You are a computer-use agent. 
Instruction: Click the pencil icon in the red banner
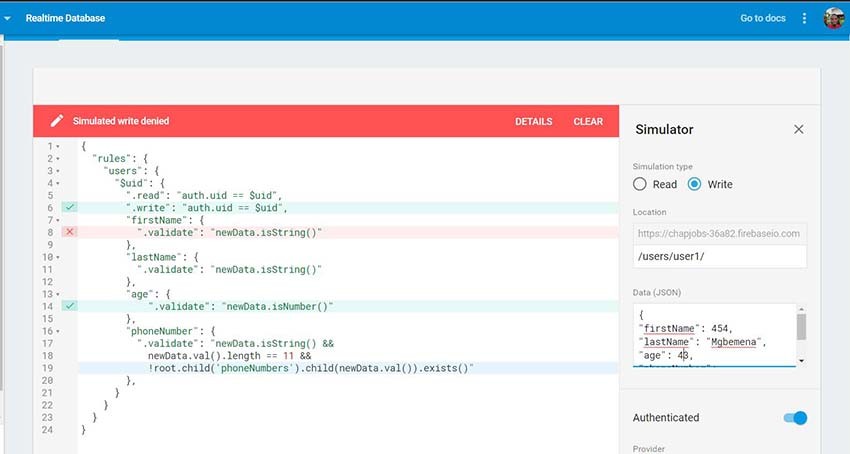[57, 121]
